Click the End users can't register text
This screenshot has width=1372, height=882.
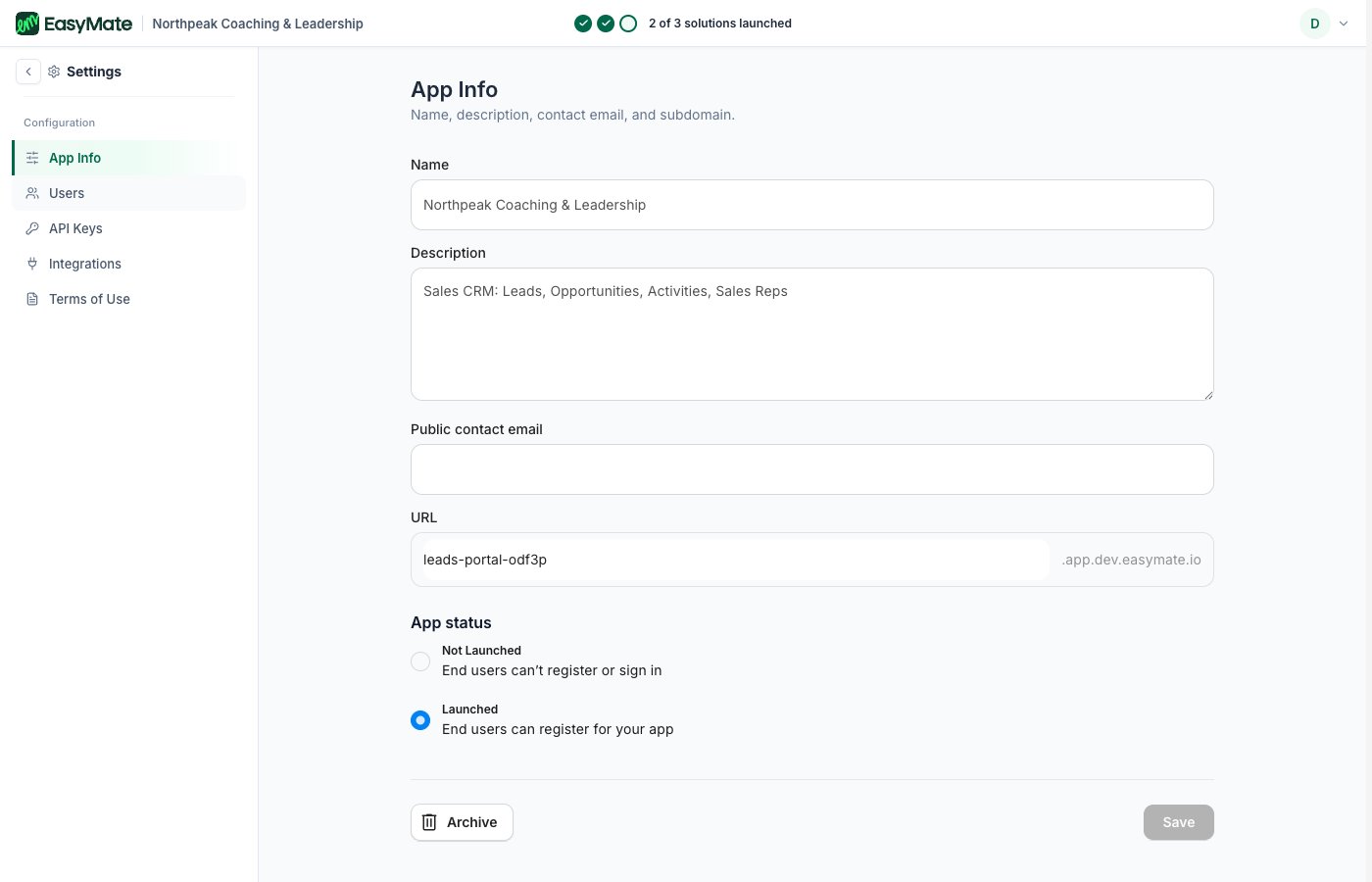point(552,670)
